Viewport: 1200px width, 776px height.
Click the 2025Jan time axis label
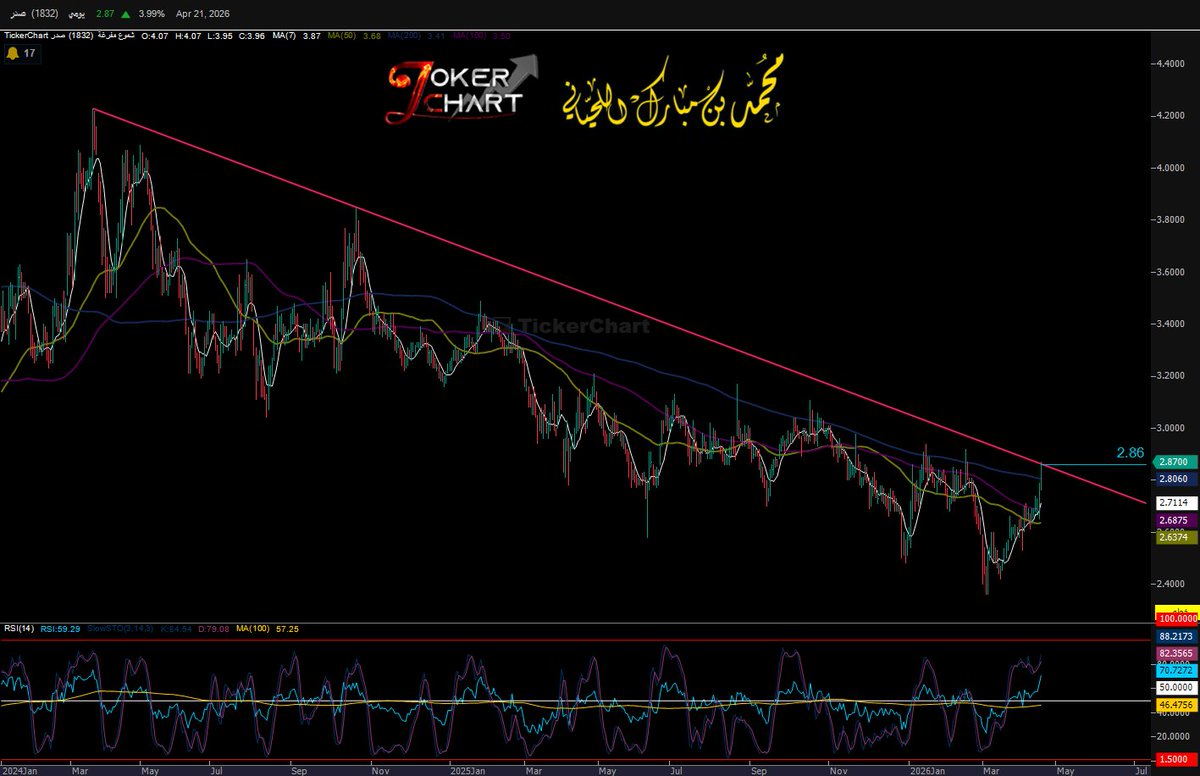coord(468,772)
